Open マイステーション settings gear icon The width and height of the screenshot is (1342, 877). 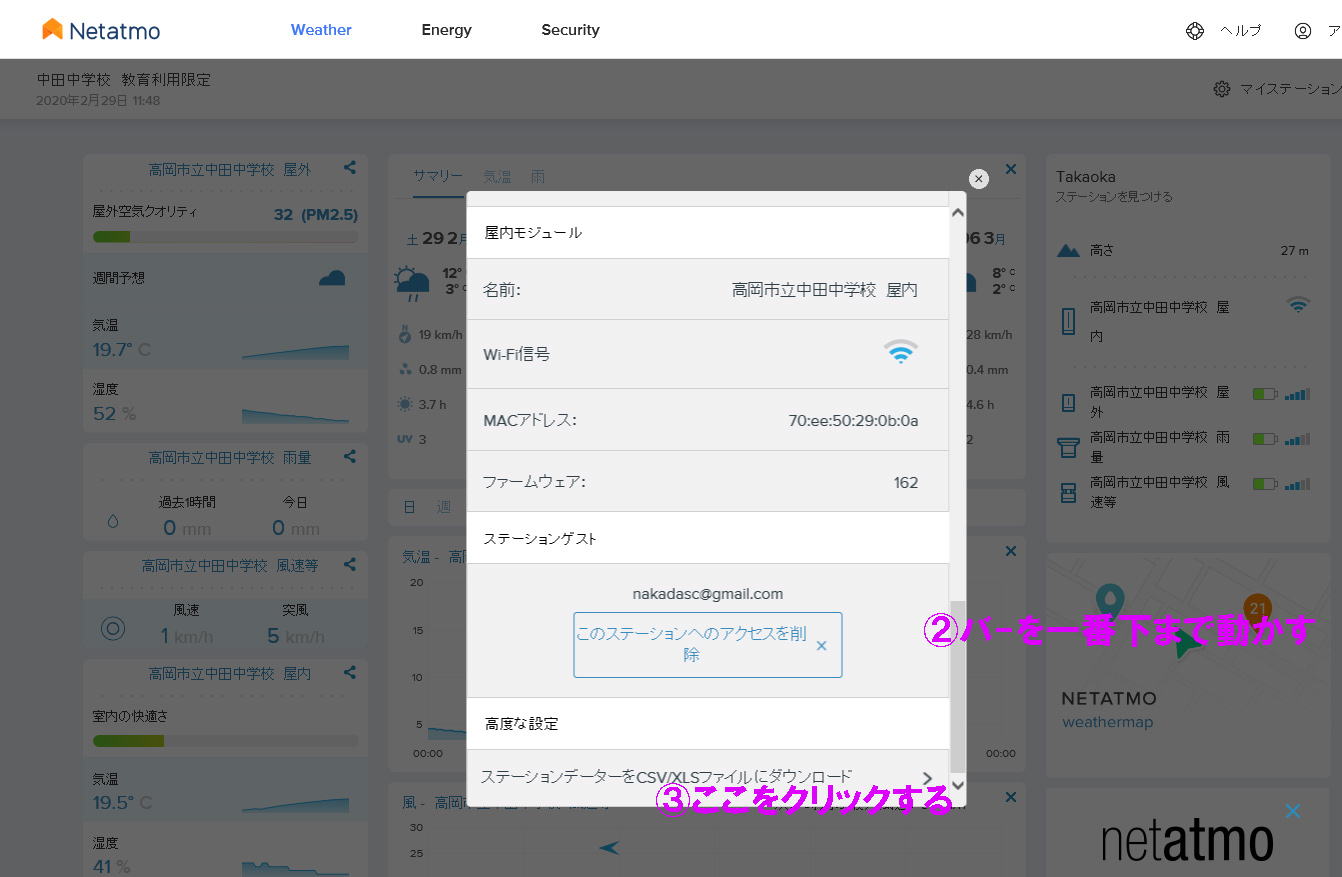(x=1222, y=89)
